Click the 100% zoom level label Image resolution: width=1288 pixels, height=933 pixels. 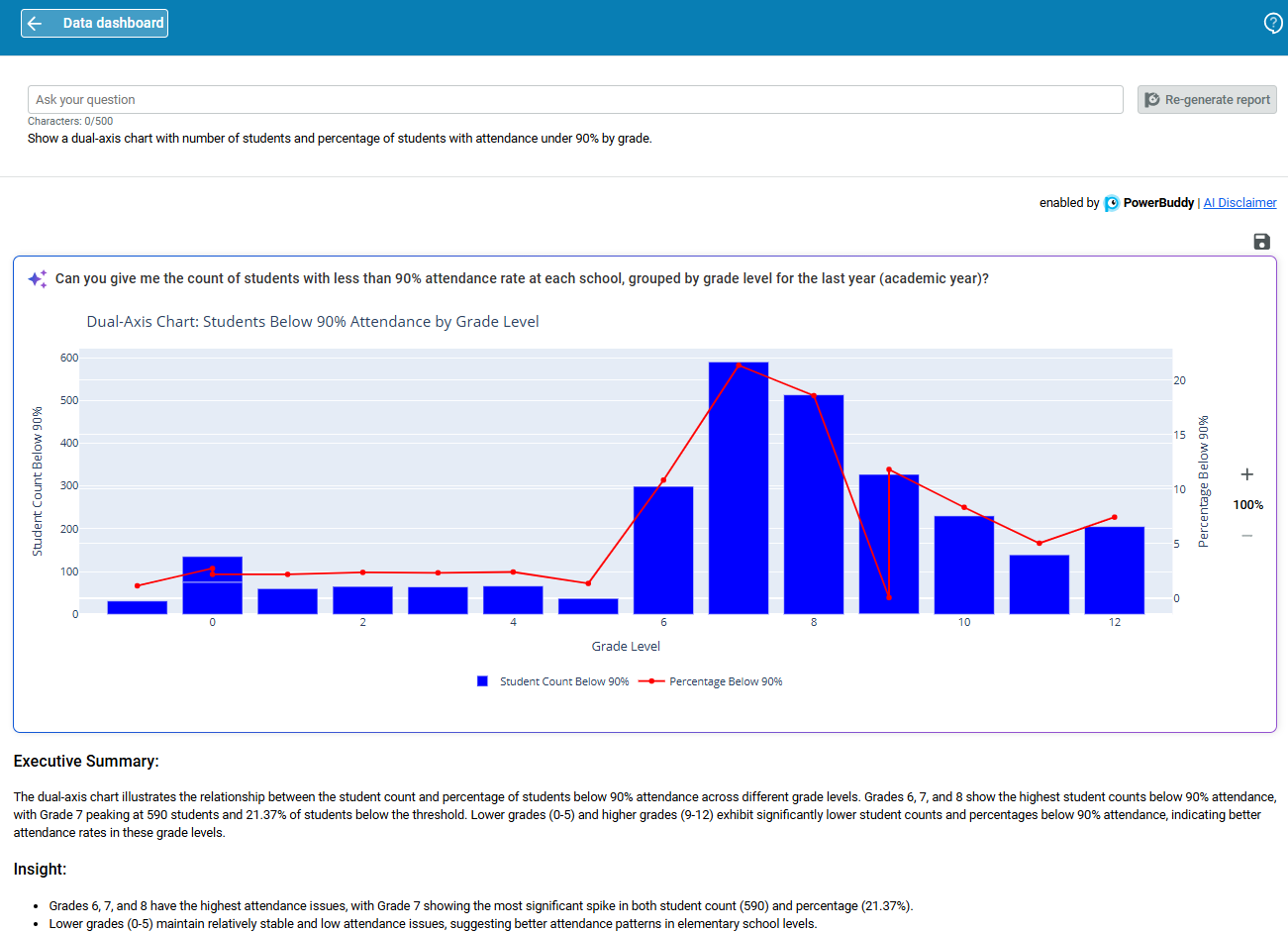1247,505
